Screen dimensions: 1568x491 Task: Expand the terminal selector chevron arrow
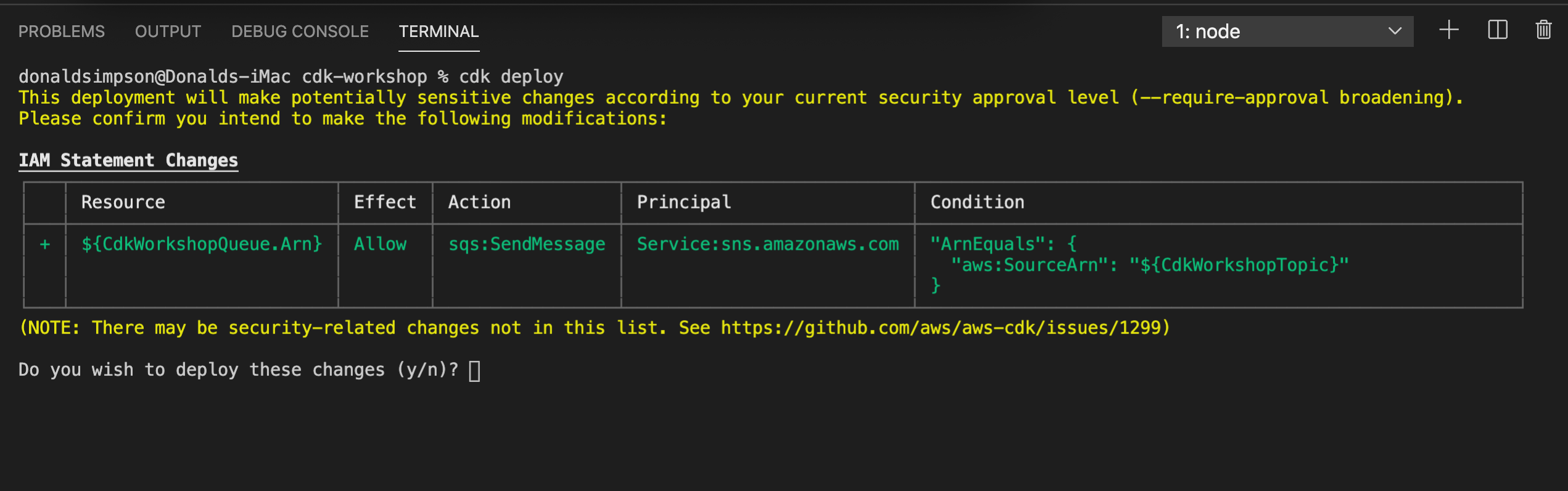click(x=1395, y=31)
